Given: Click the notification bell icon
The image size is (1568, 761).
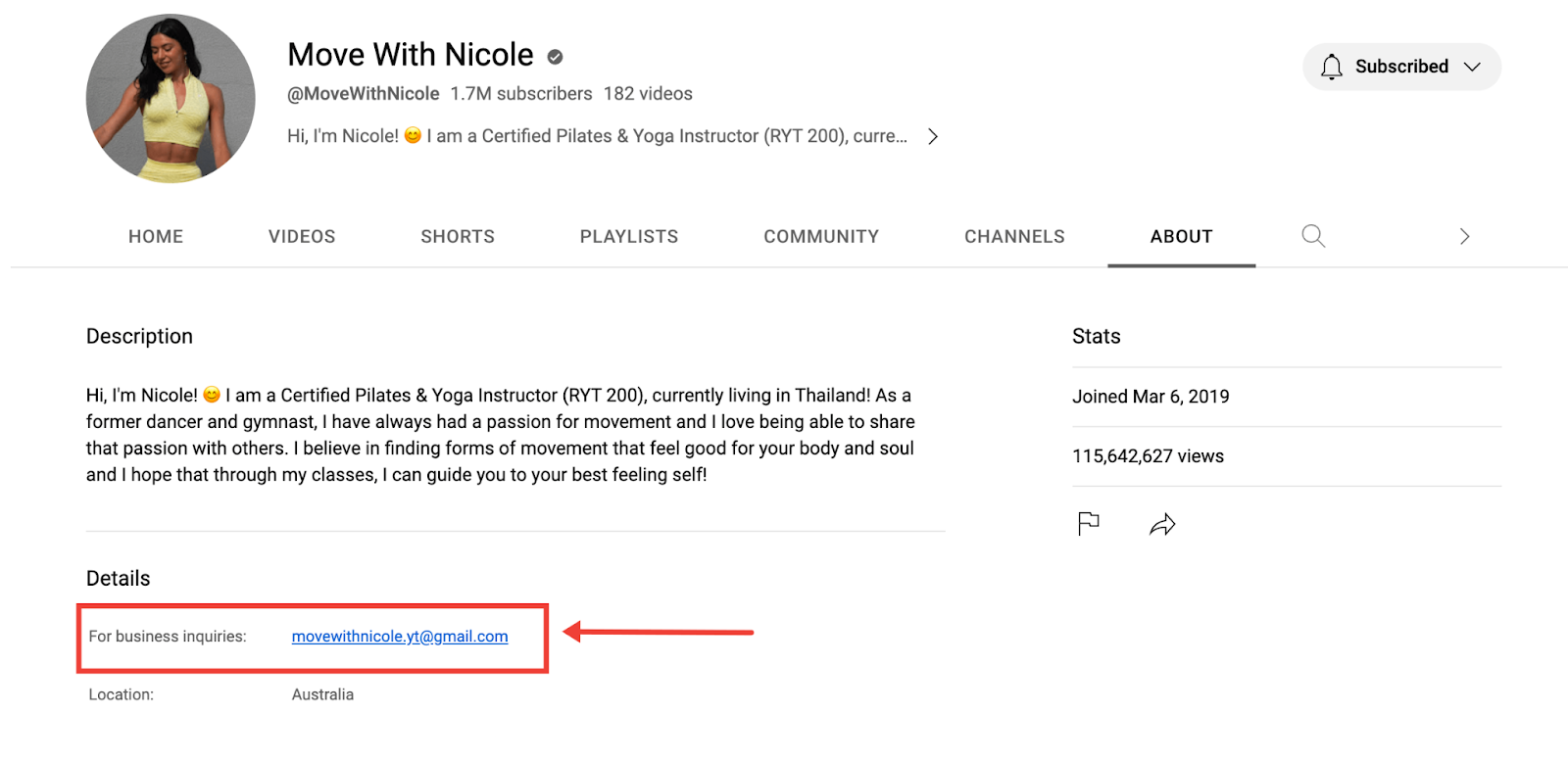Looking at the screenshot, I should (x=1331, y=67).
